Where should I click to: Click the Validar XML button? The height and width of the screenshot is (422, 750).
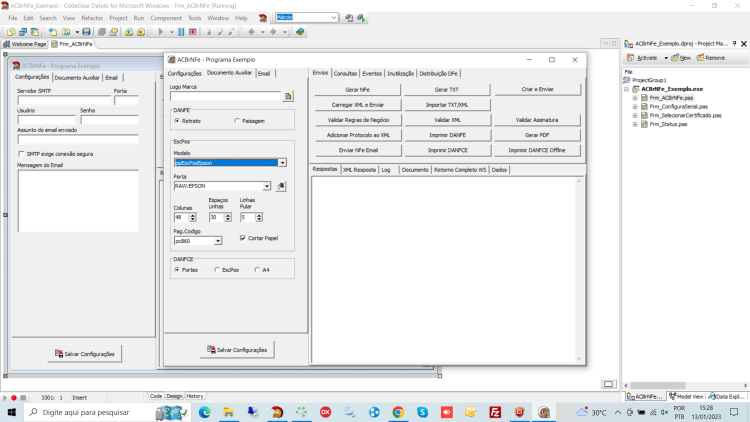447,120
